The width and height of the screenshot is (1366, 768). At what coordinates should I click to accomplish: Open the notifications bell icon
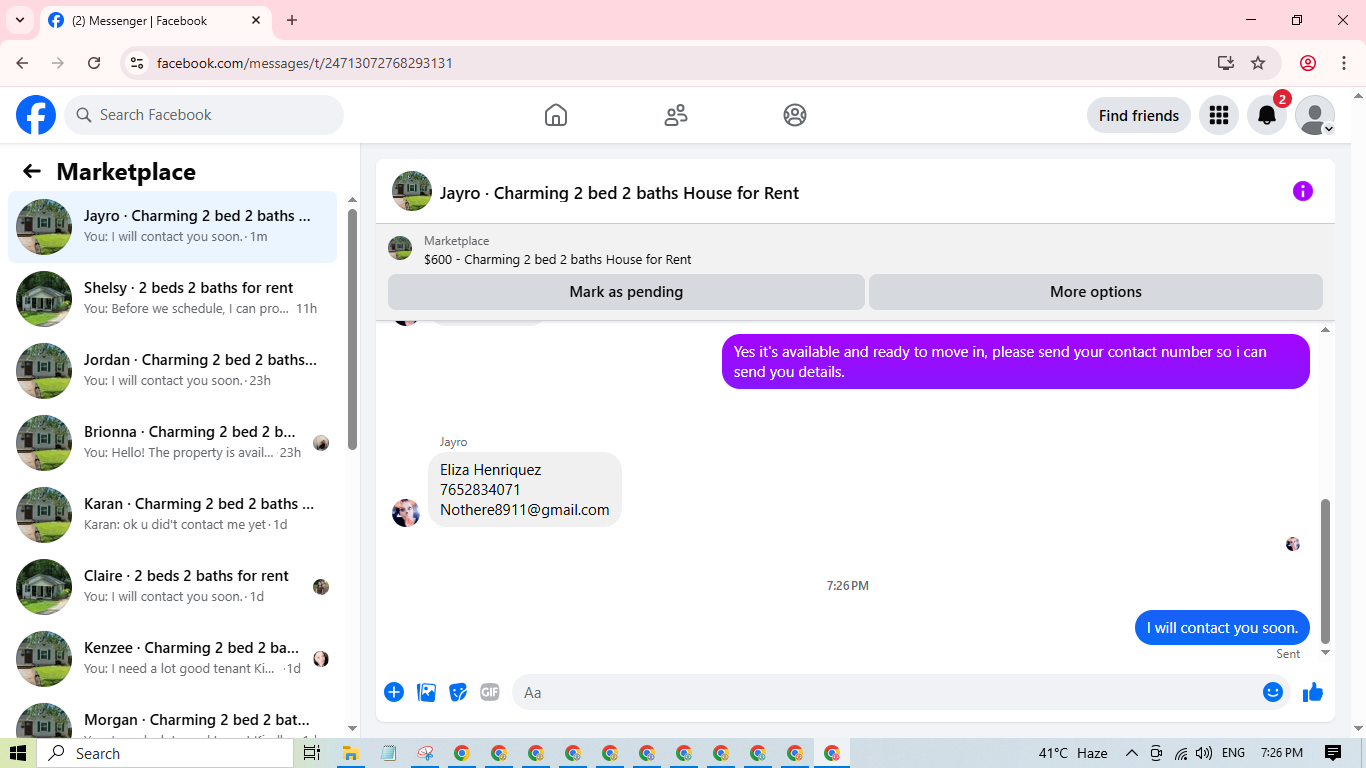coord(1266,115)
